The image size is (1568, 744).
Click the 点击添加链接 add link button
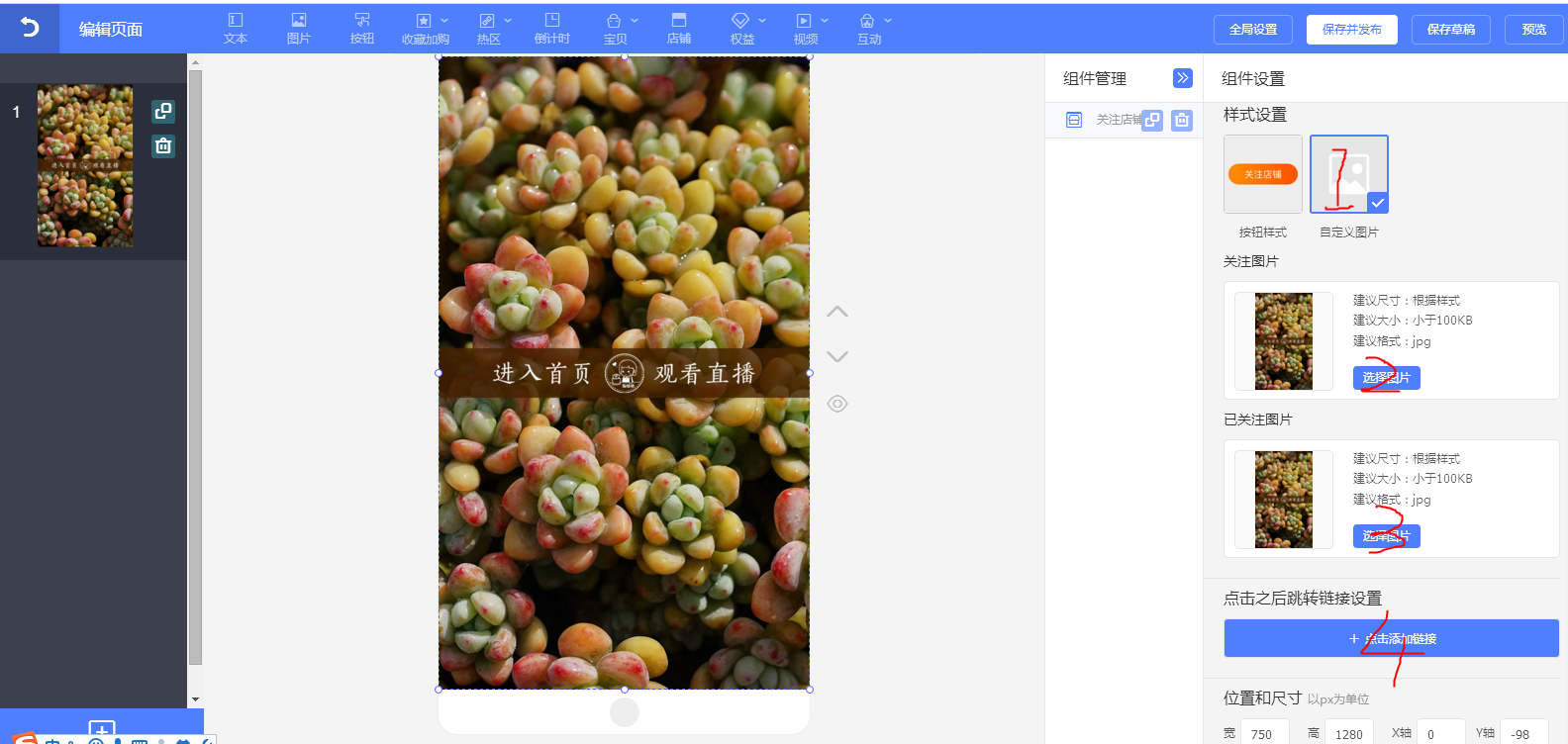[x=1392, y=638]
